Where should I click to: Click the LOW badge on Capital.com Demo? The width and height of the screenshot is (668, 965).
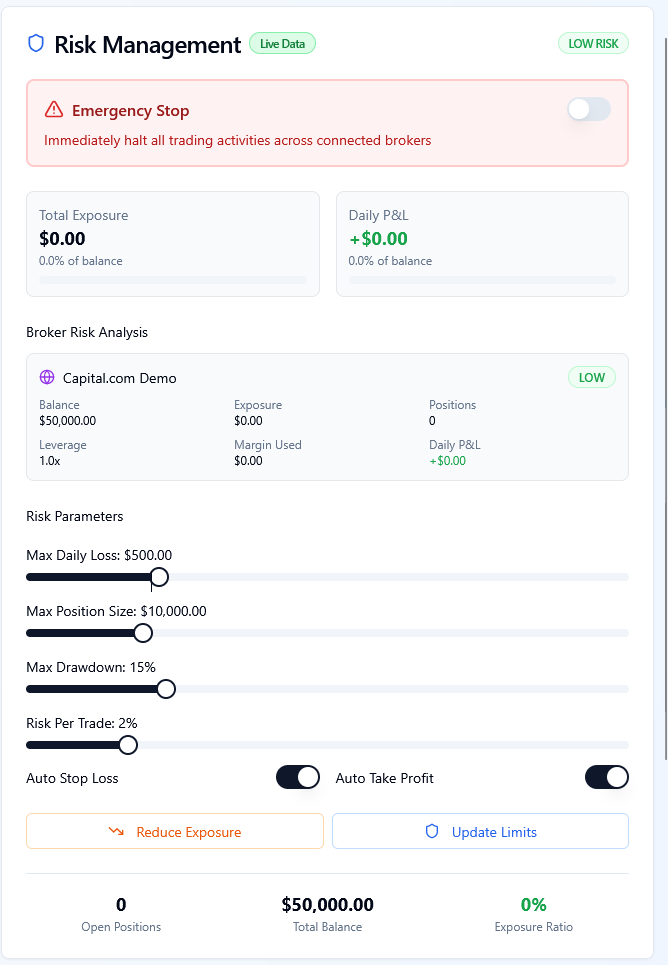(x=592, y=378)
